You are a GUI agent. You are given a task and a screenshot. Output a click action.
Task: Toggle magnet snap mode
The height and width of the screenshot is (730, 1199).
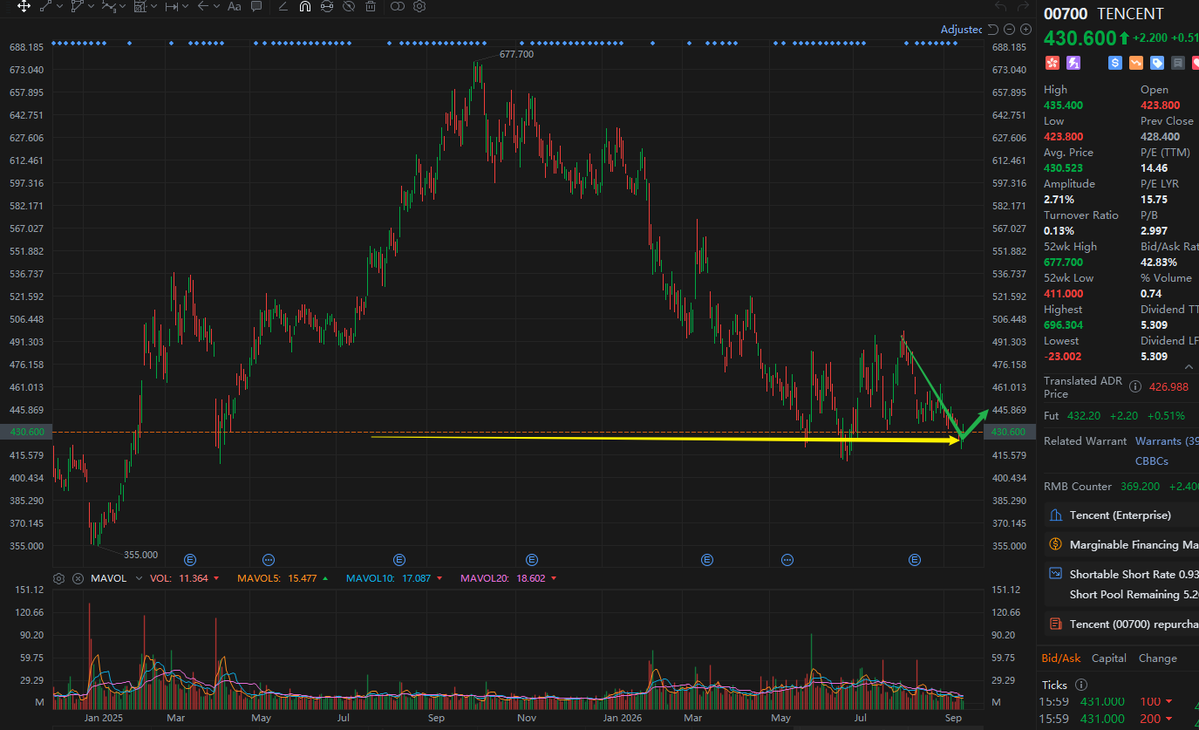tap(305, 6)
